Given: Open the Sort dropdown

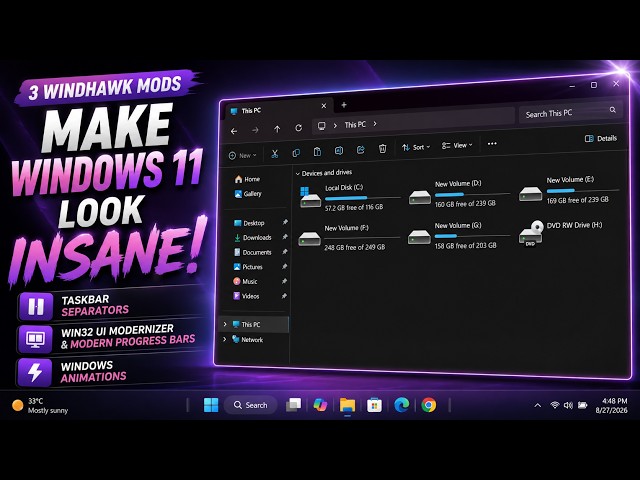Looking at the screenshot, I should (416, 147).
